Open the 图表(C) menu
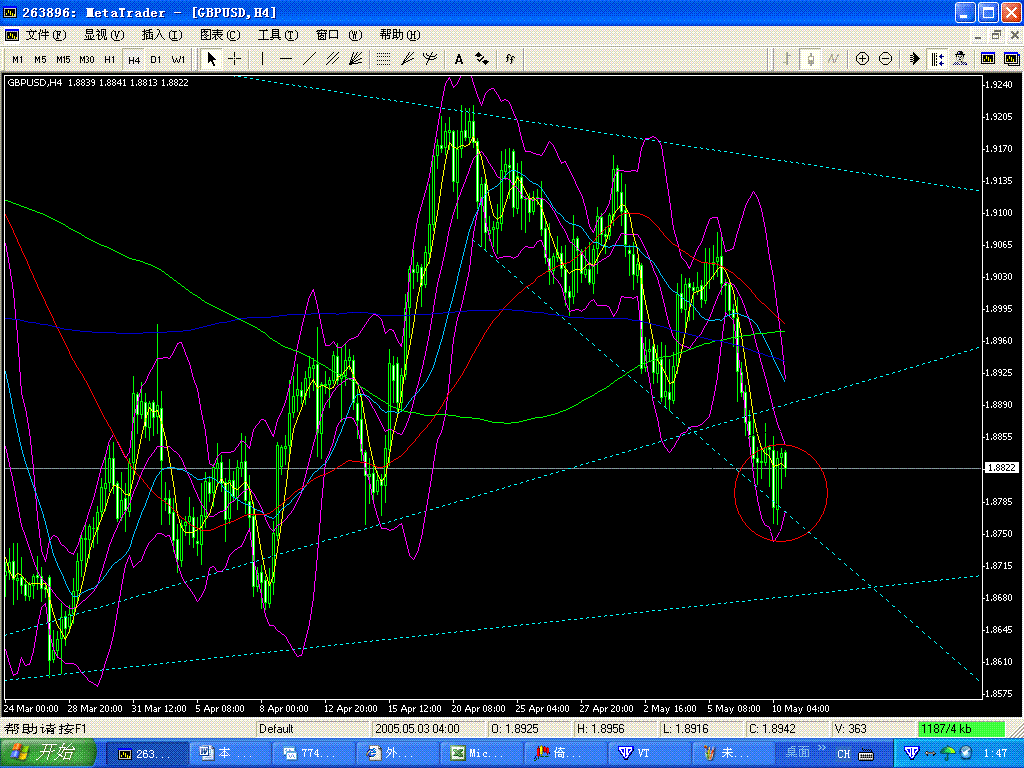 click(219, 35)
